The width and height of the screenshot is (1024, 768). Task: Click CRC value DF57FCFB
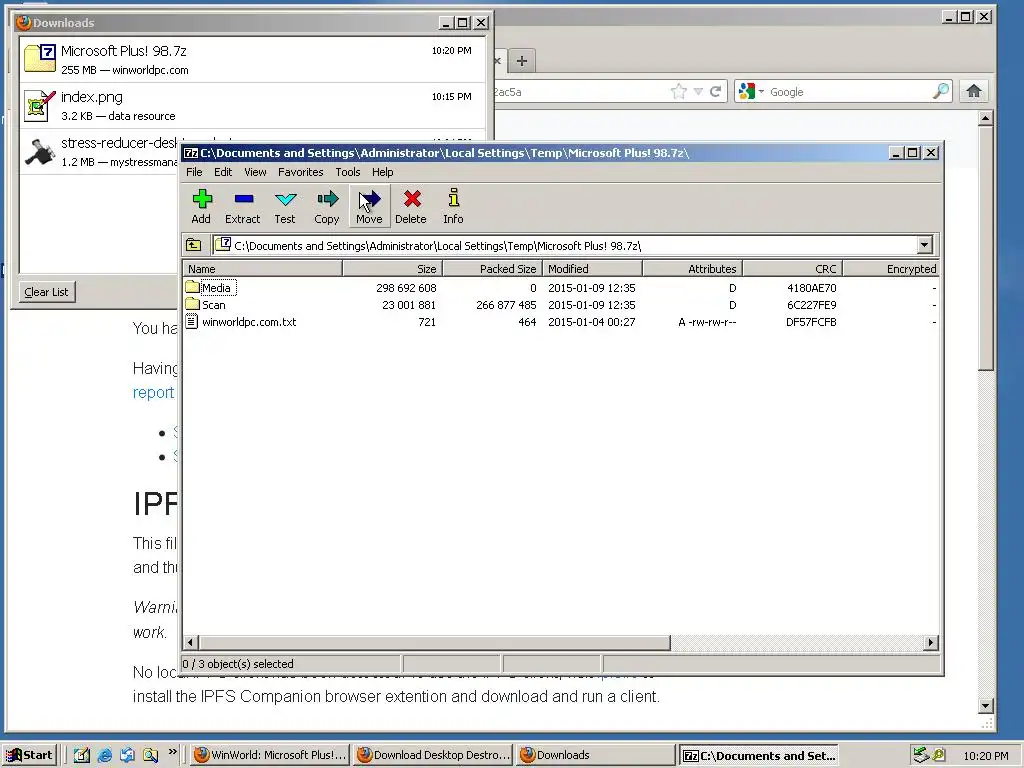click(x=811, y=322)
